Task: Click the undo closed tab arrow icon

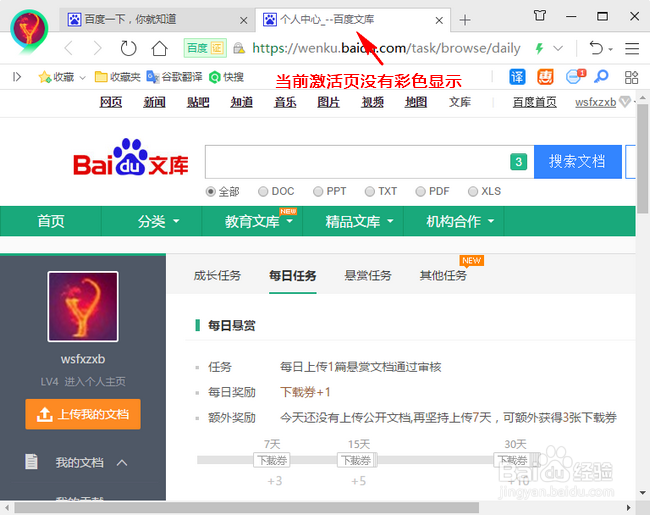Action: click(x=596, y=48)
